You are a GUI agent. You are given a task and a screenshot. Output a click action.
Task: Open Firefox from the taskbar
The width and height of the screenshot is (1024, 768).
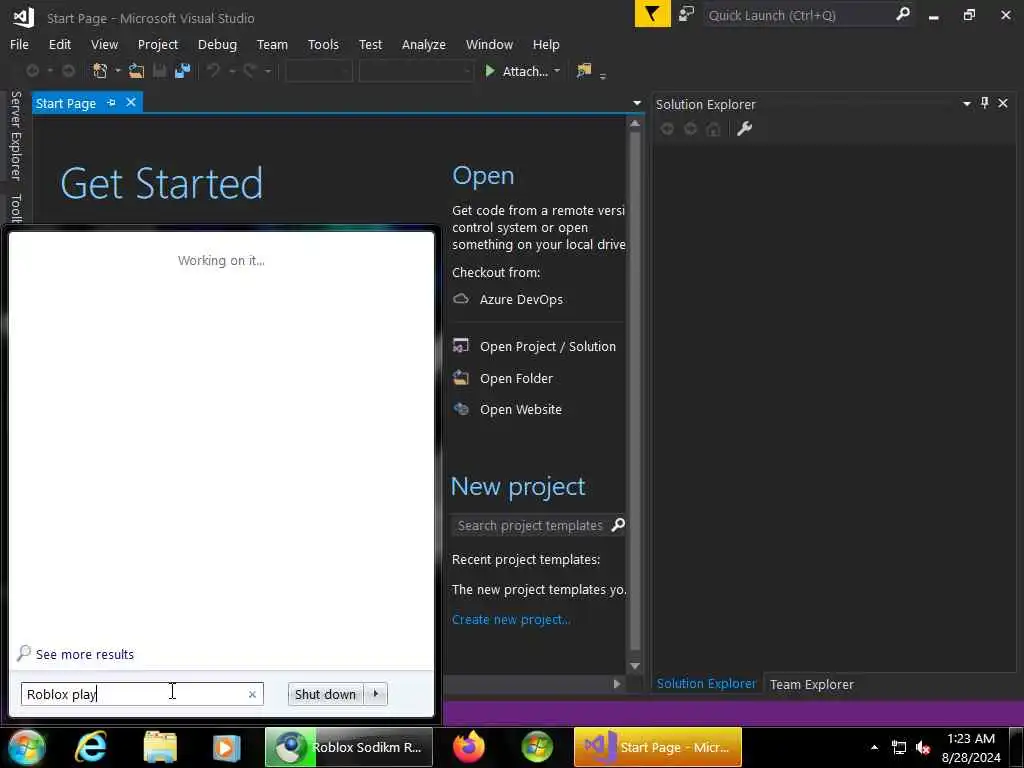(x=468, y=746)
